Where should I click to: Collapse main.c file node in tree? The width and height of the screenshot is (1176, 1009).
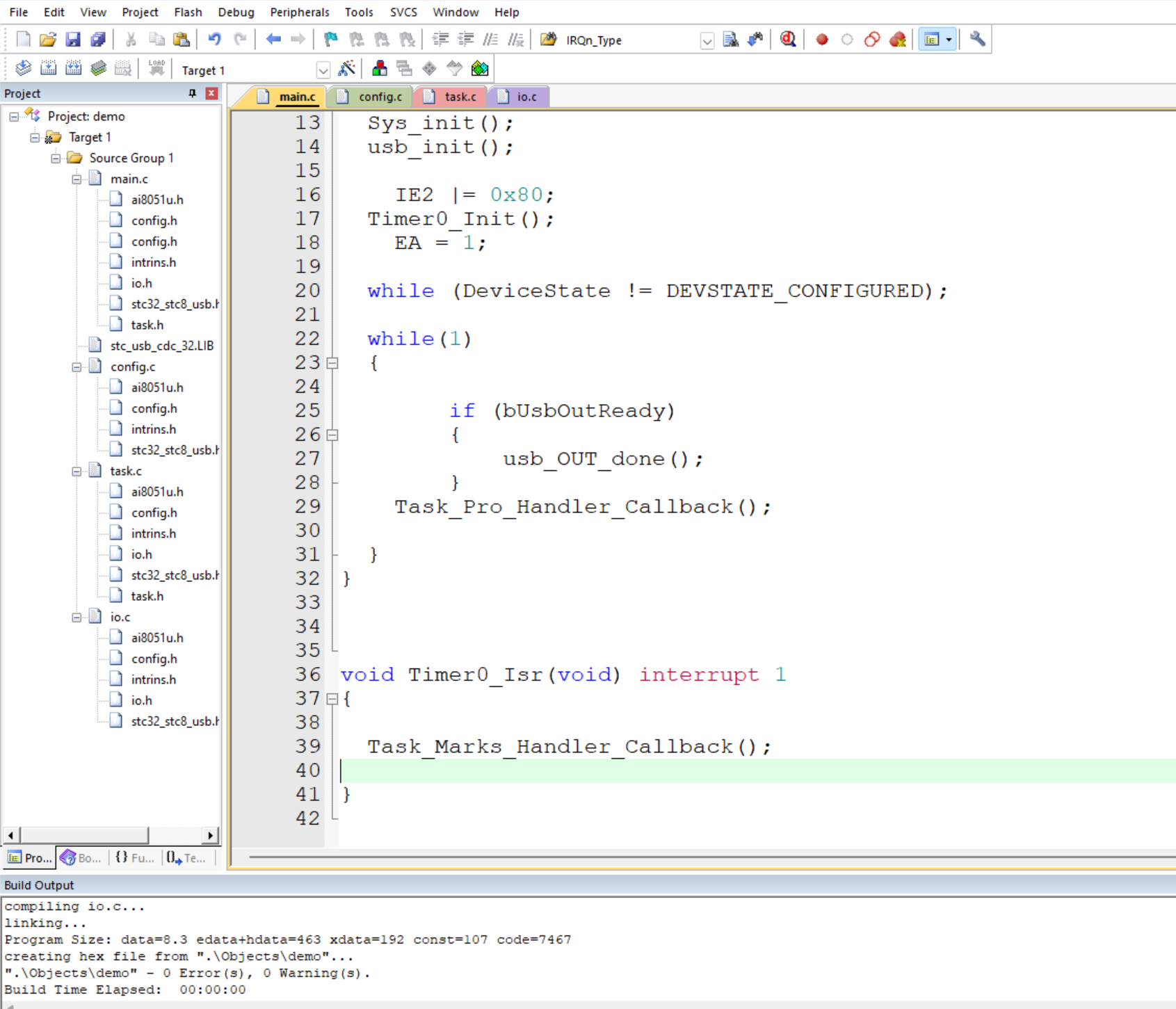(76, 179)
